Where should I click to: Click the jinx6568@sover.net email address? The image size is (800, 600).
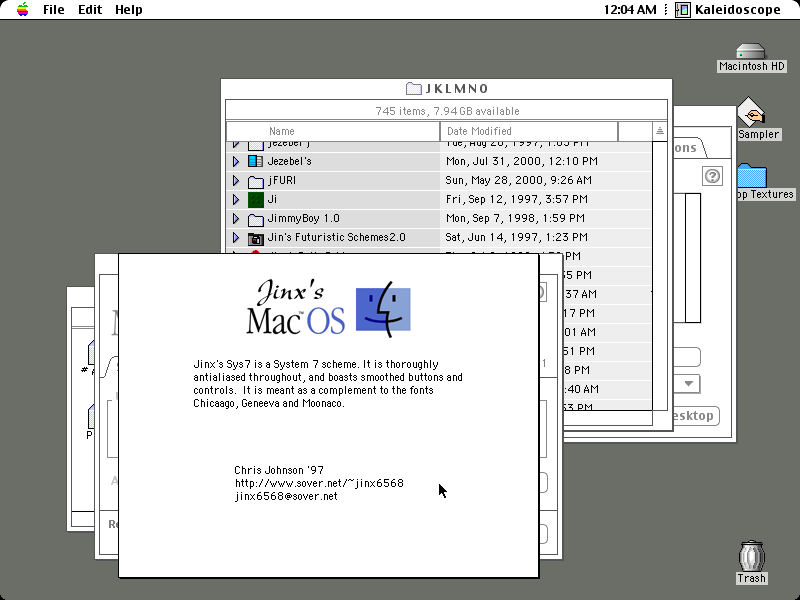point(286,496)
